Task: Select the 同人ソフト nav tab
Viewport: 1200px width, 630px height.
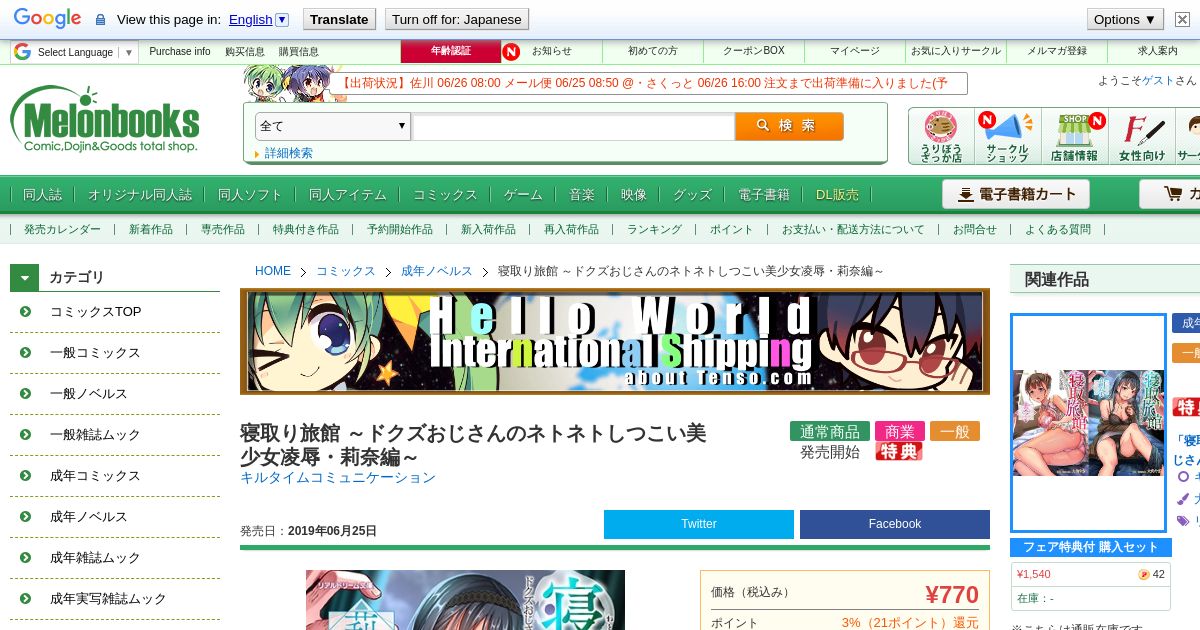Action: [x=250, y=194]
